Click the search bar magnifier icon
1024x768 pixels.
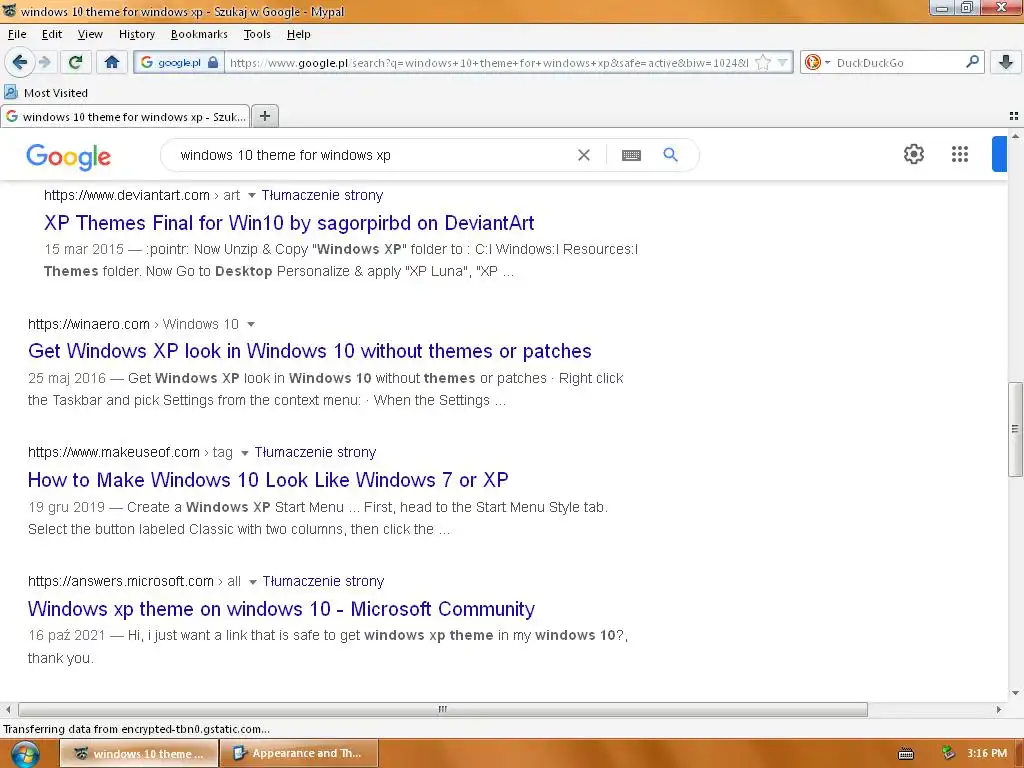[x=972, y=62]
